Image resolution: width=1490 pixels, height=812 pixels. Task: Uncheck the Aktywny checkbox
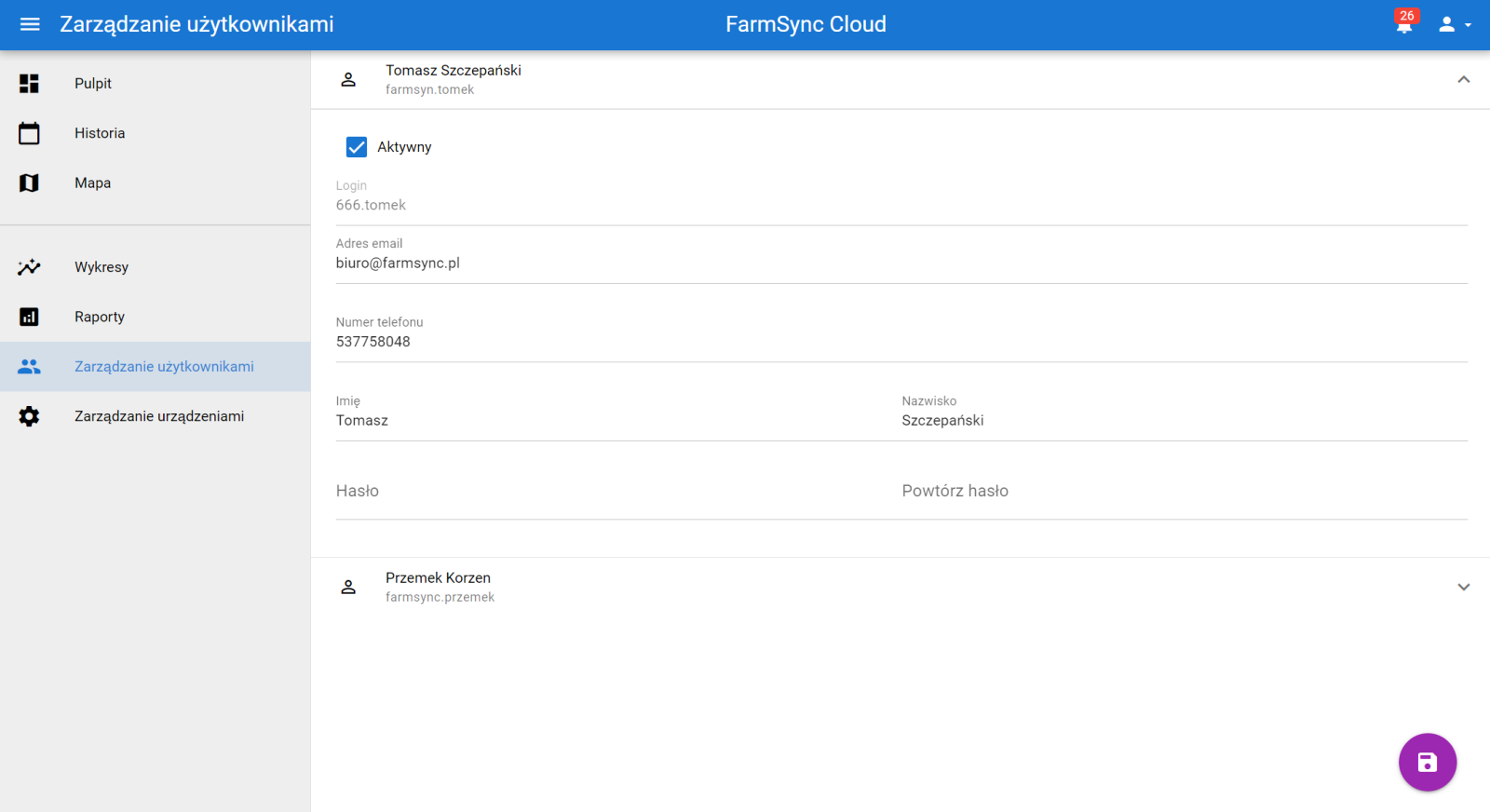356,147
